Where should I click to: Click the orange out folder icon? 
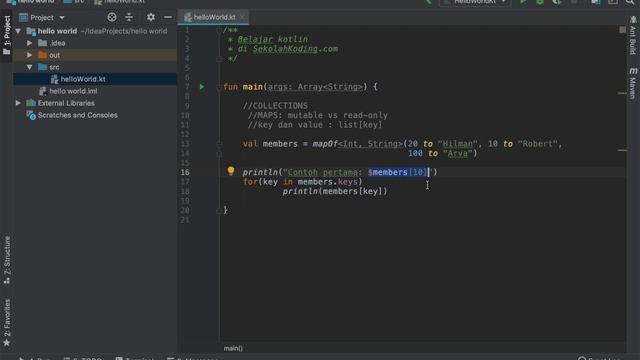(x=42, y=55)
